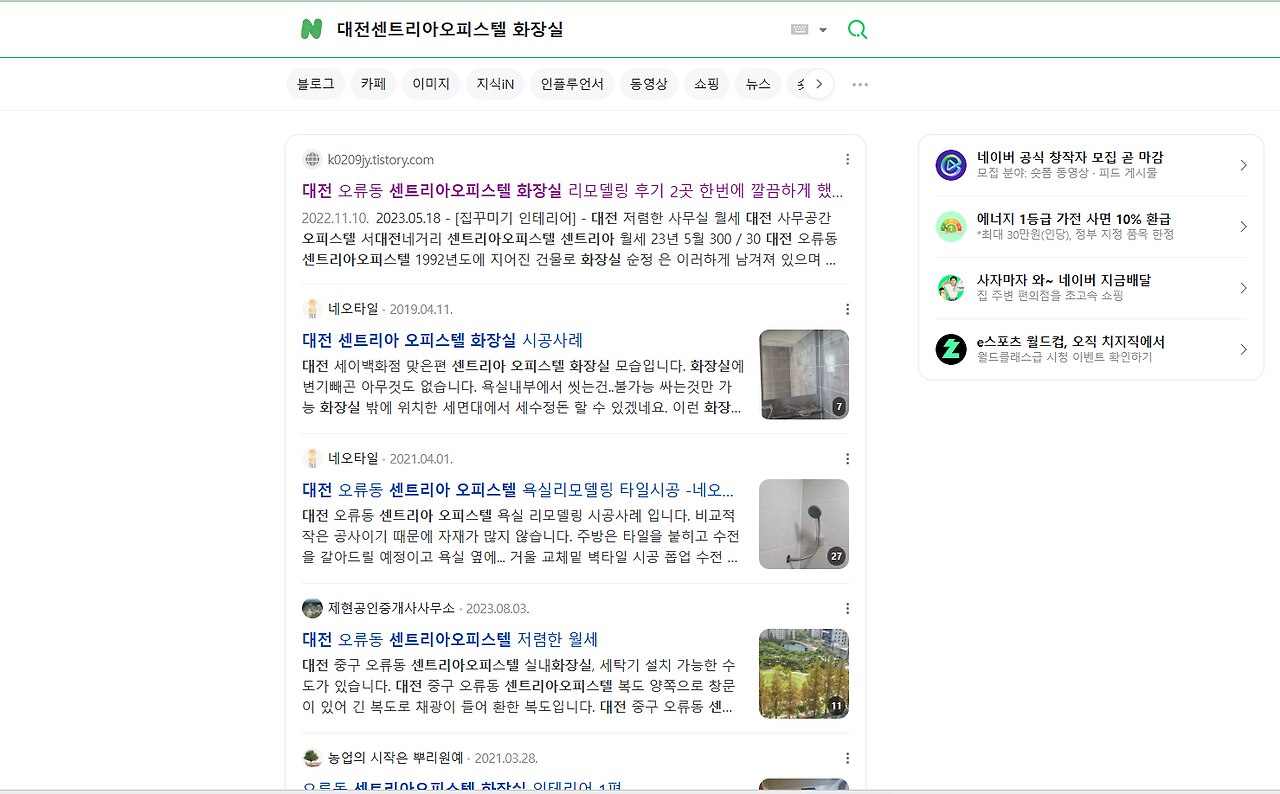
Task: Show more tabs with the right arrow
Action: (819, 84)
